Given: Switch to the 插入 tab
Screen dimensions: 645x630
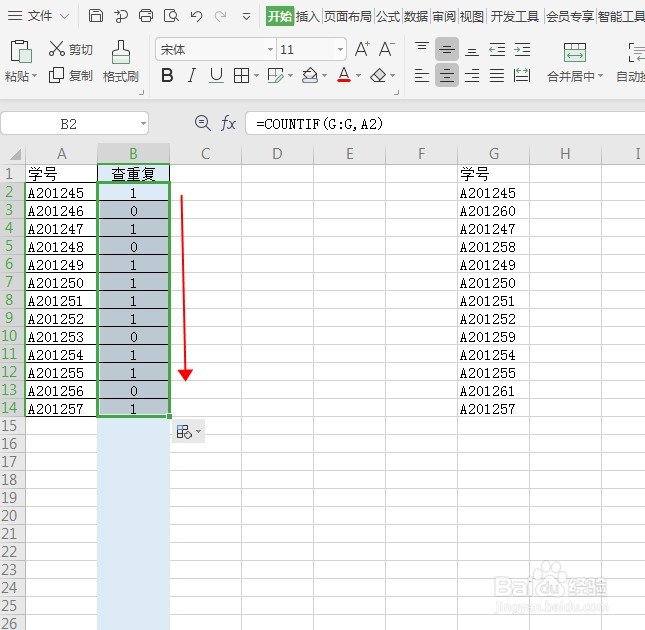Looking at the screenshot, I should (x=307, y=16).
